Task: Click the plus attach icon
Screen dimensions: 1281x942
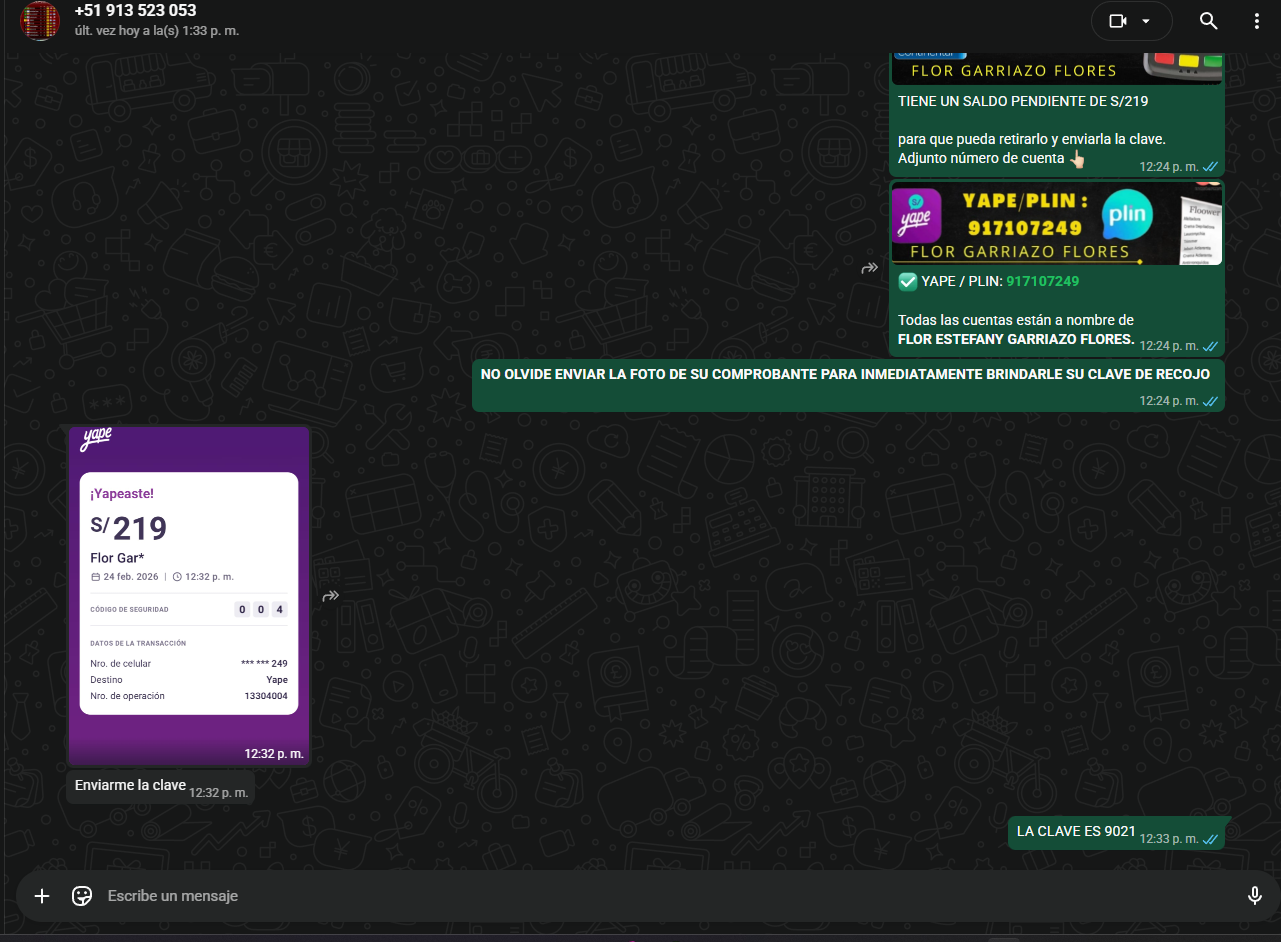Action: point(42,896)
